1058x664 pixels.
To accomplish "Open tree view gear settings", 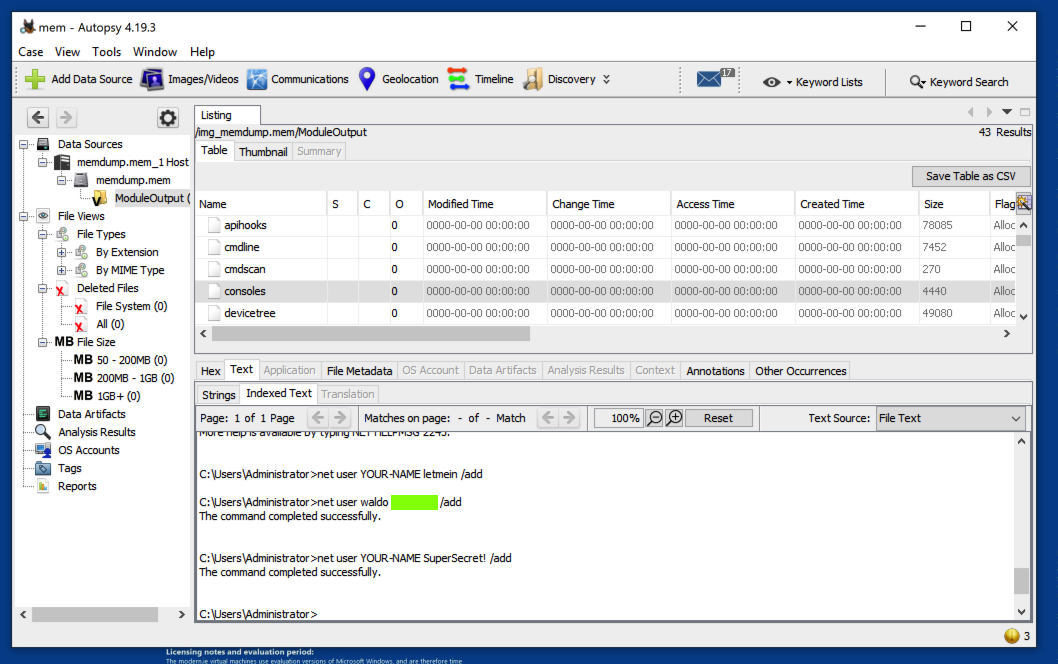I will [168, 118].
